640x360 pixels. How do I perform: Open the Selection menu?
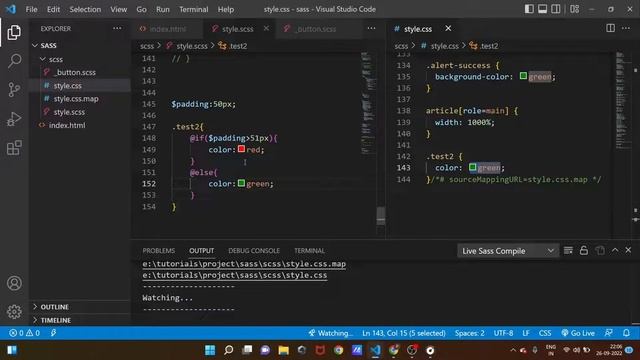85,9
